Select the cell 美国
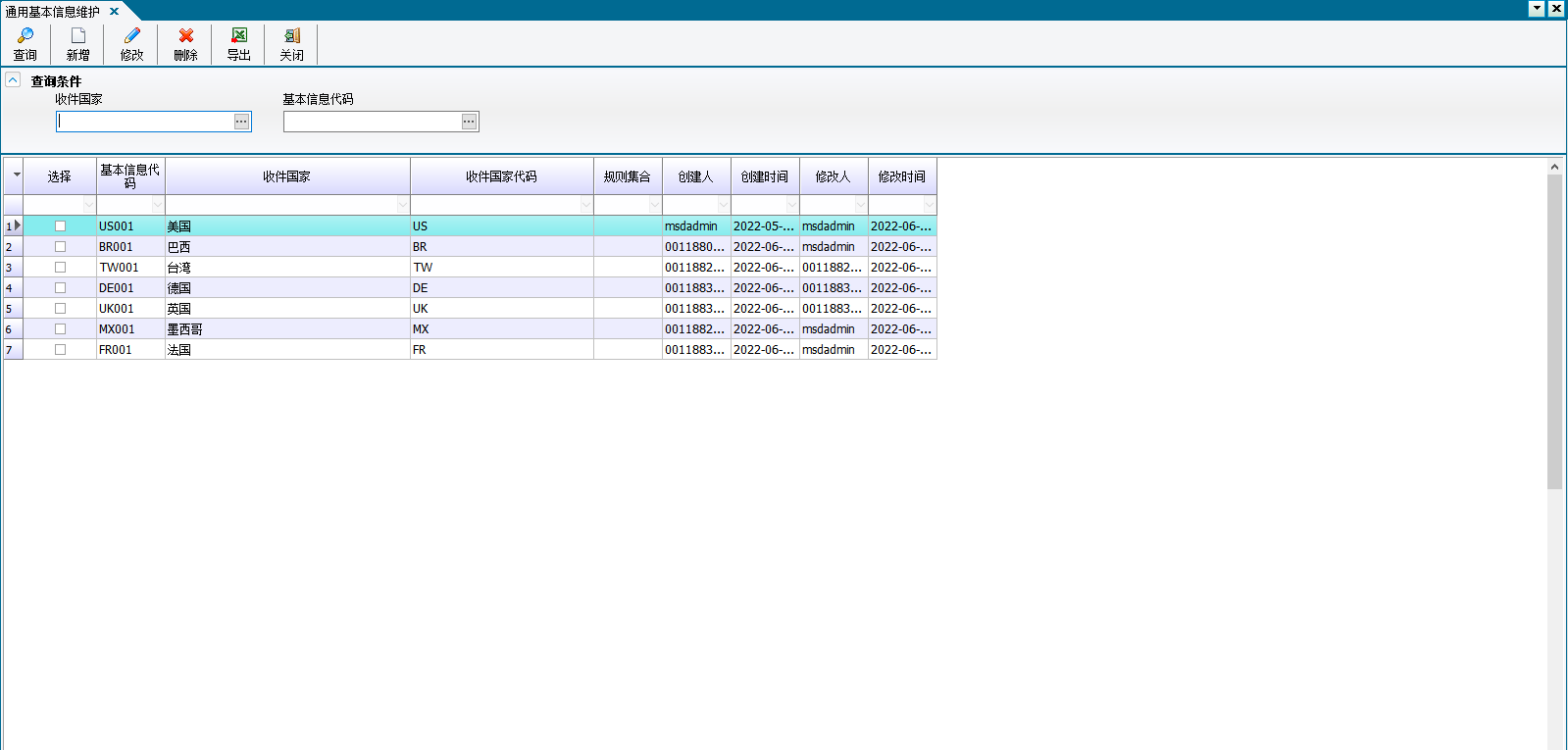The image size is (1568, 750). (287, 226)
